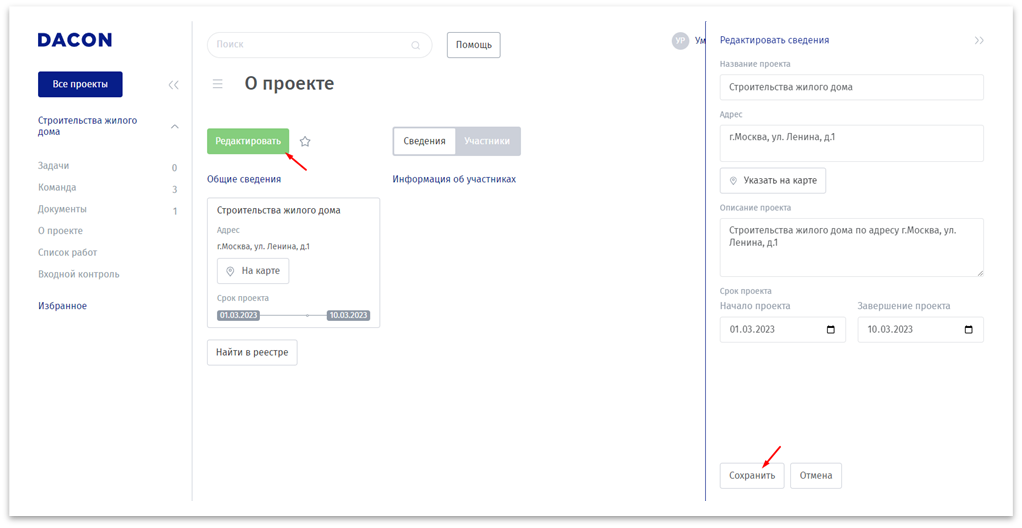Open calendar picker for Завершение проекта
The image size is (1022, 528).
click(x=968, y=330)
